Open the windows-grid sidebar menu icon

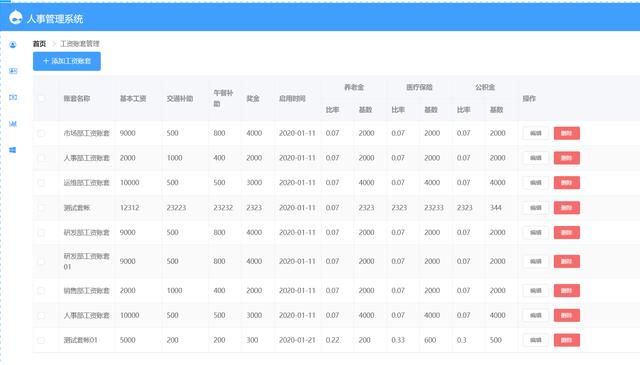(13, 150)
